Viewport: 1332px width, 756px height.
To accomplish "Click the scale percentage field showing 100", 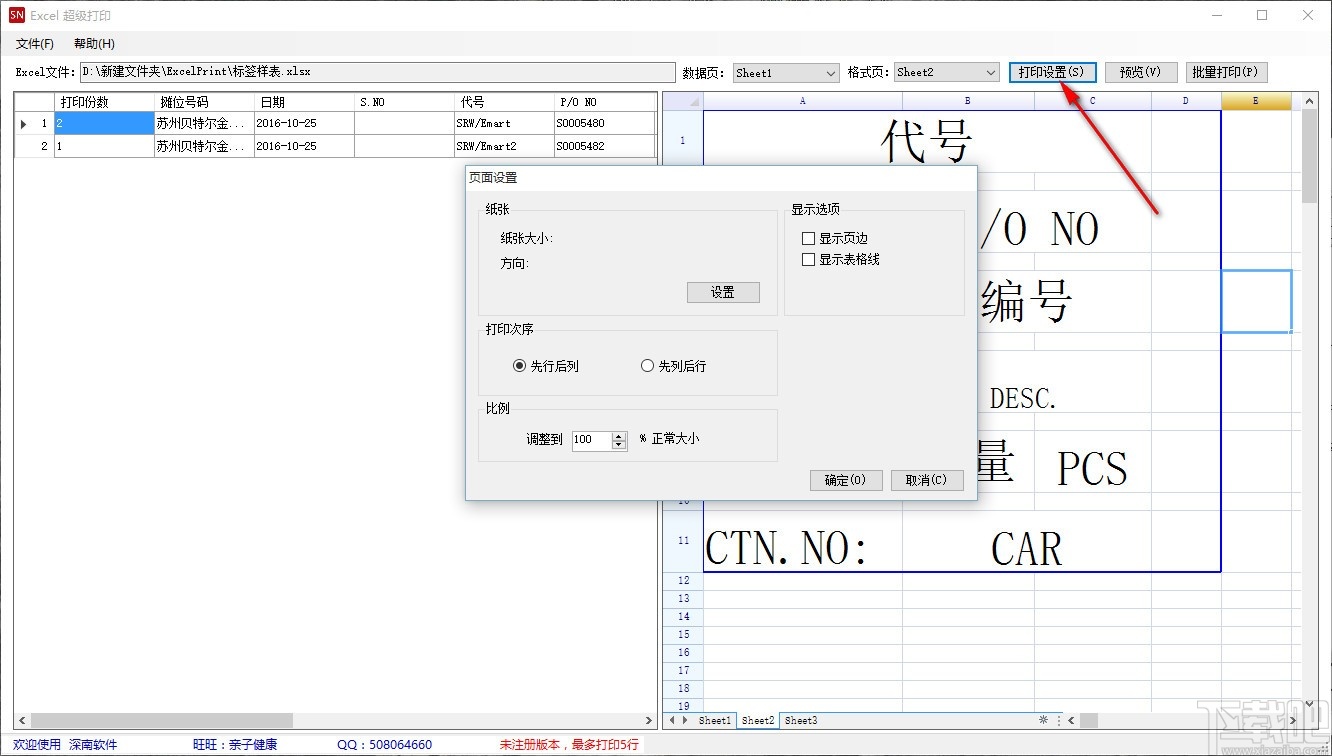I will pyautogui.click(x=591, y=440).
